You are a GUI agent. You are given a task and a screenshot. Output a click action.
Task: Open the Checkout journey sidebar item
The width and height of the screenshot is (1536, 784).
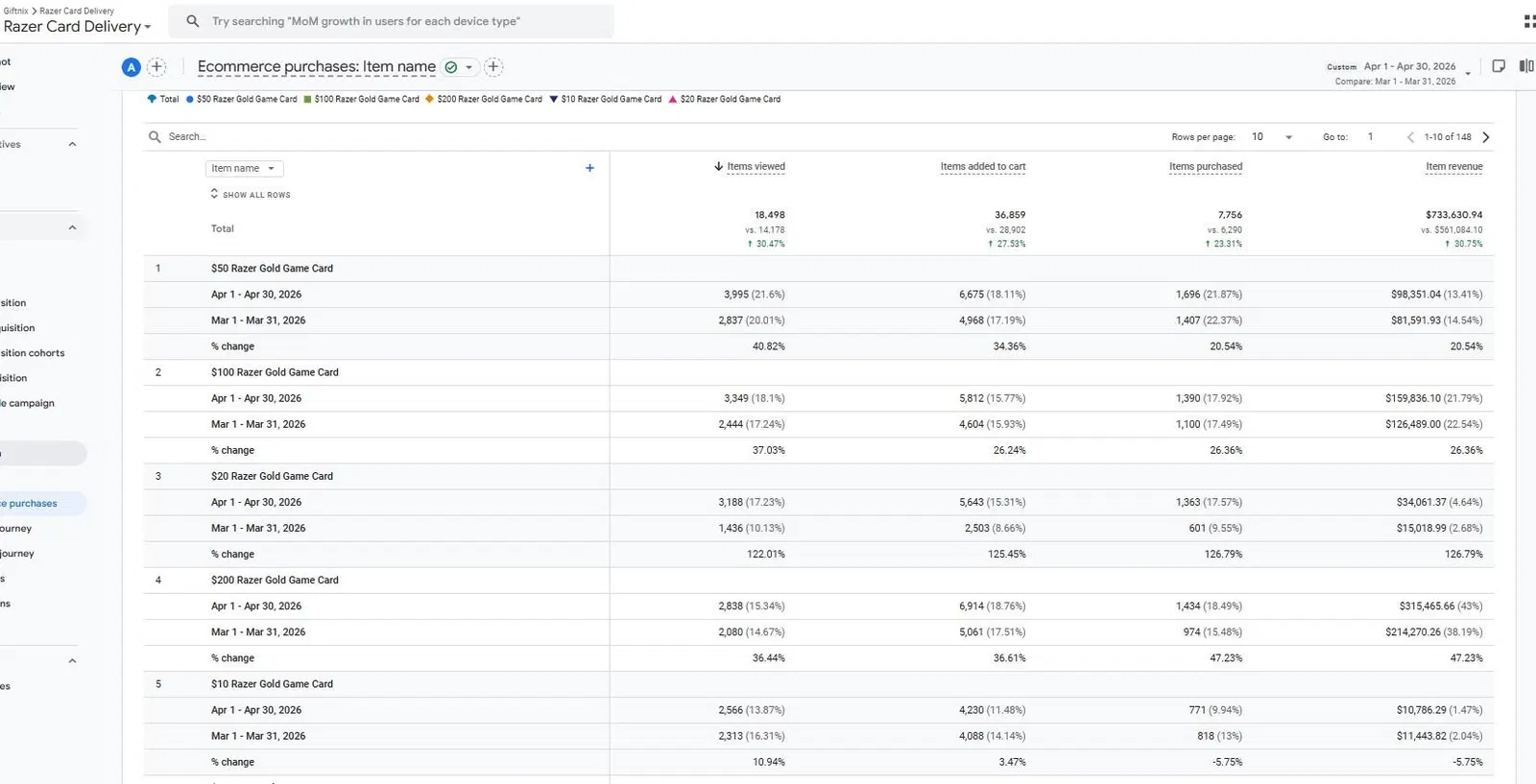pyautogui.click(x=17, y=554)
